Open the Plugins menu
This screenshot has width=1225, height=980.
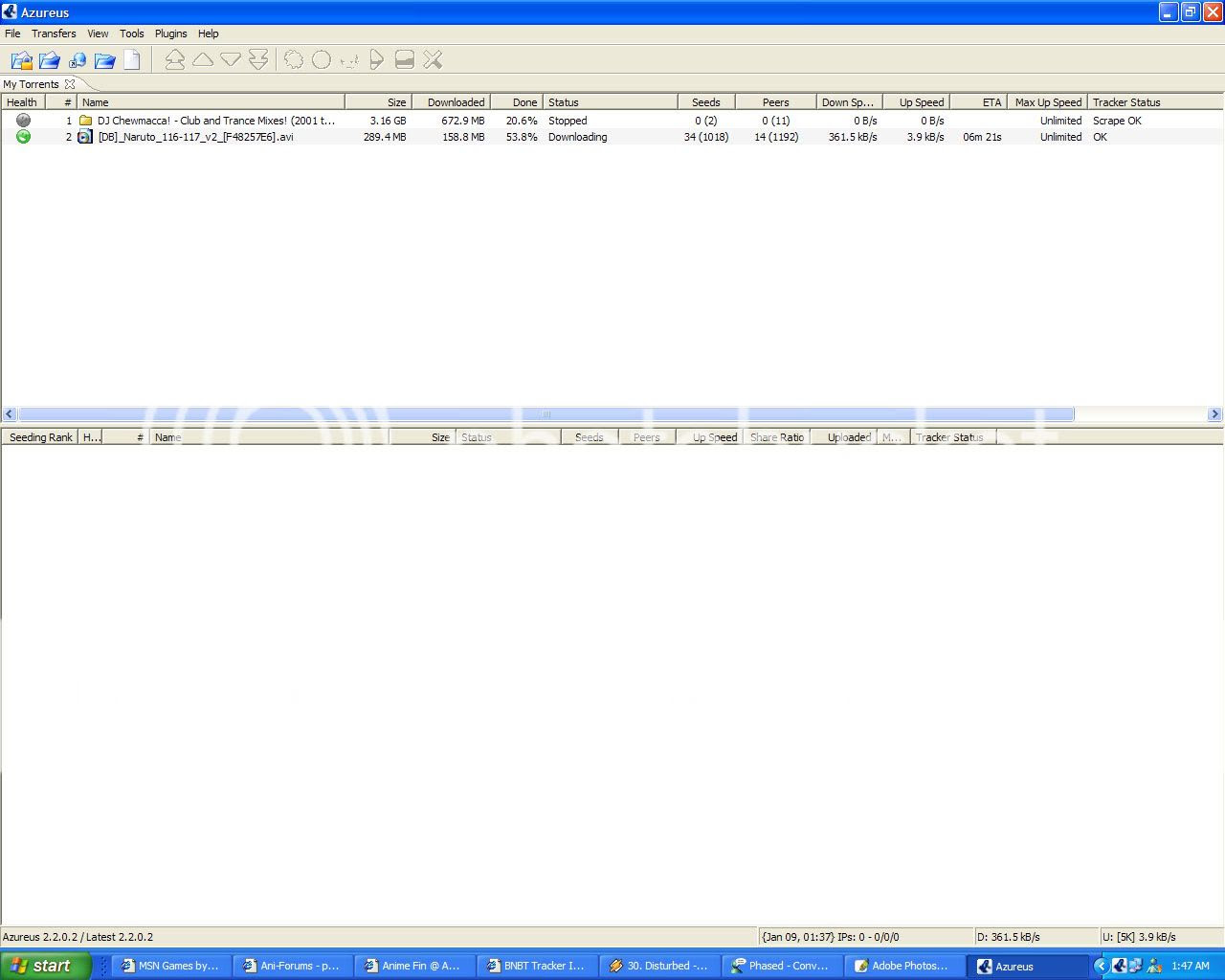(x=171, y=33)
